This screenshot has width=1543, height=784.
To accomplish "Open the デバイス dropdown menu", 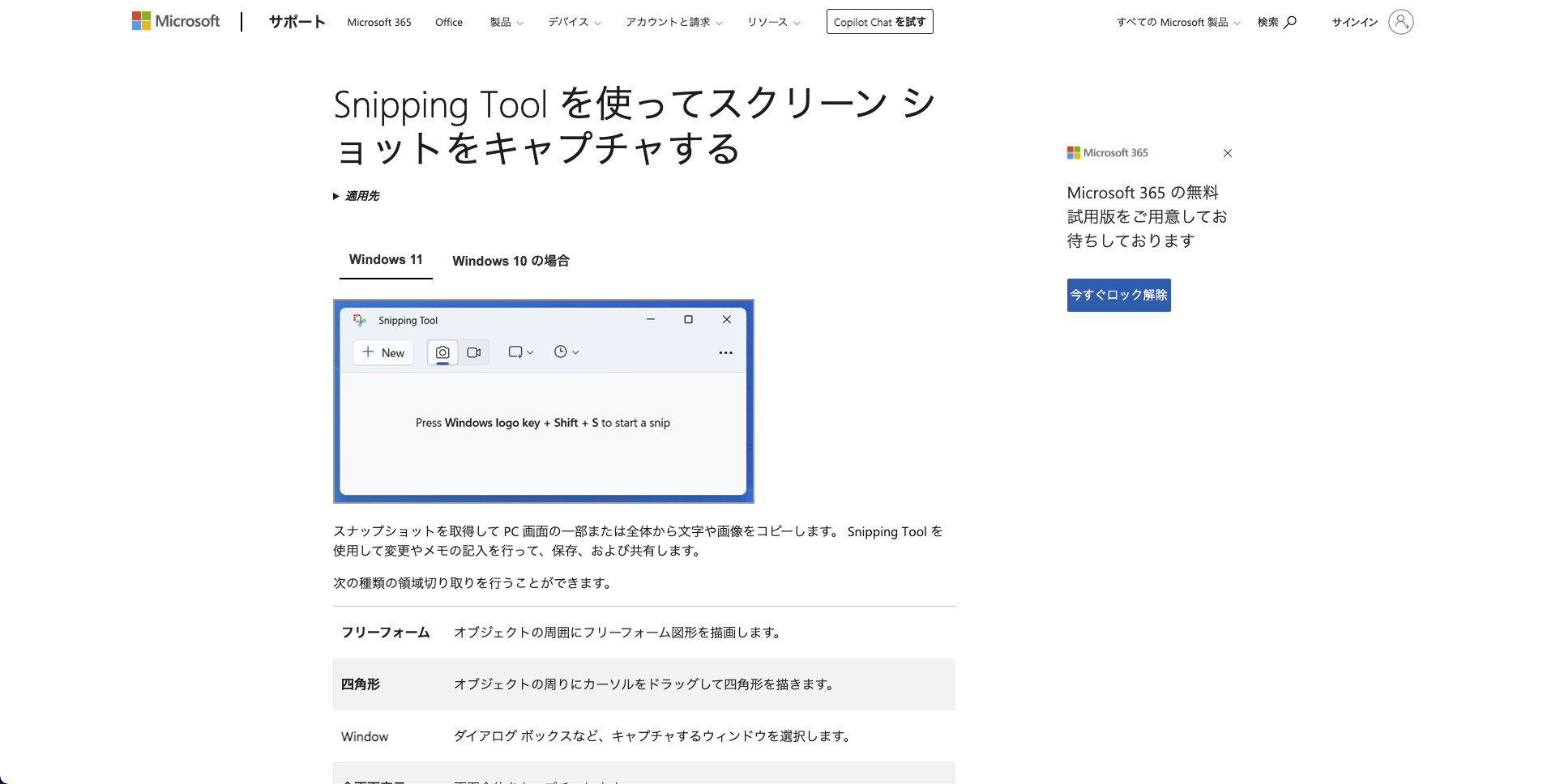I will pyautogui.click(x=574, y=22).
